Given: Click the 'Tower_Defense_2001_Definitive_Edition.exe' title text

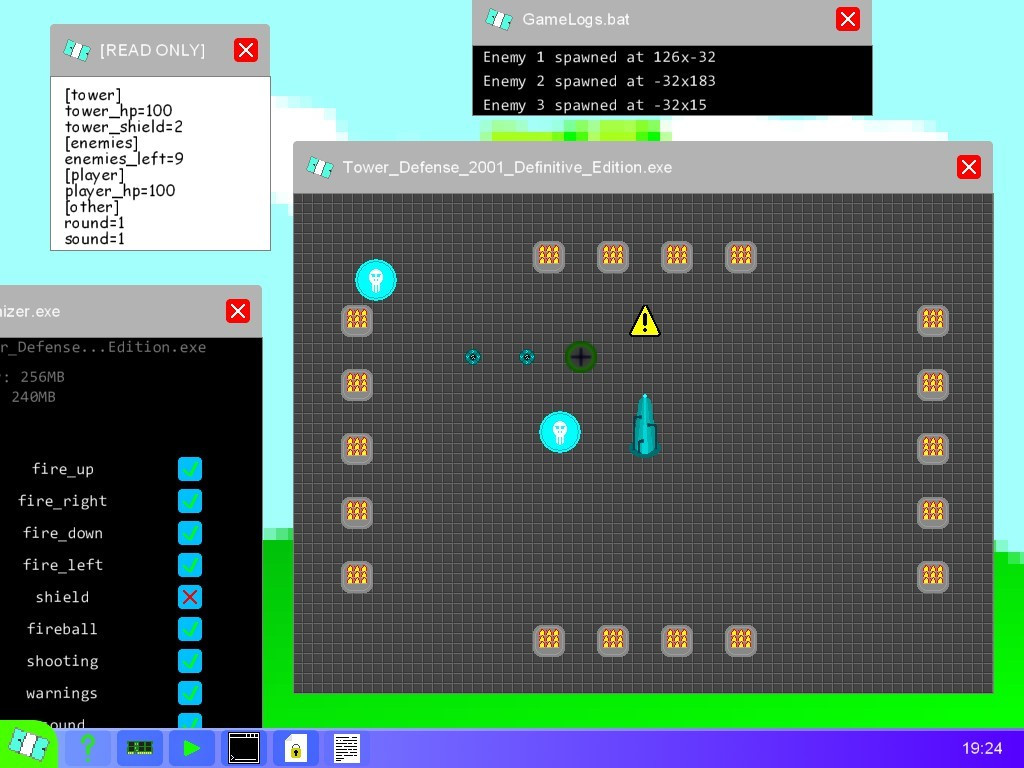Looking at the screenshot, I should tap(507, 168).
